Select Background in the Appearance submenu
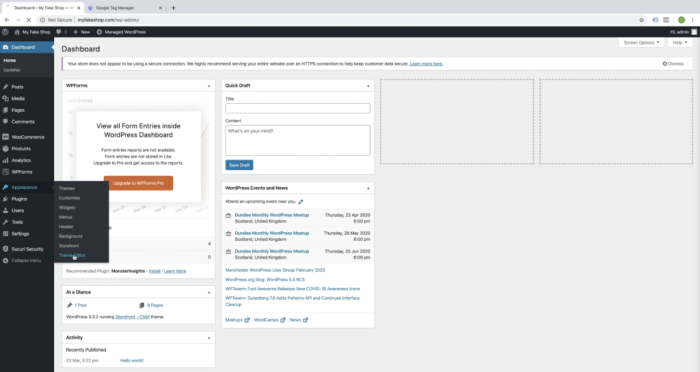The width and height of the screenshot is (700, 372). pyautogui.click(x=71, y=236)
